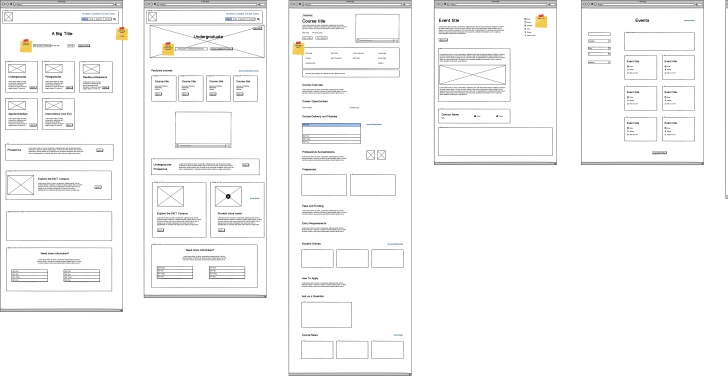Click email icon beside Contact Name

point(475,116)
